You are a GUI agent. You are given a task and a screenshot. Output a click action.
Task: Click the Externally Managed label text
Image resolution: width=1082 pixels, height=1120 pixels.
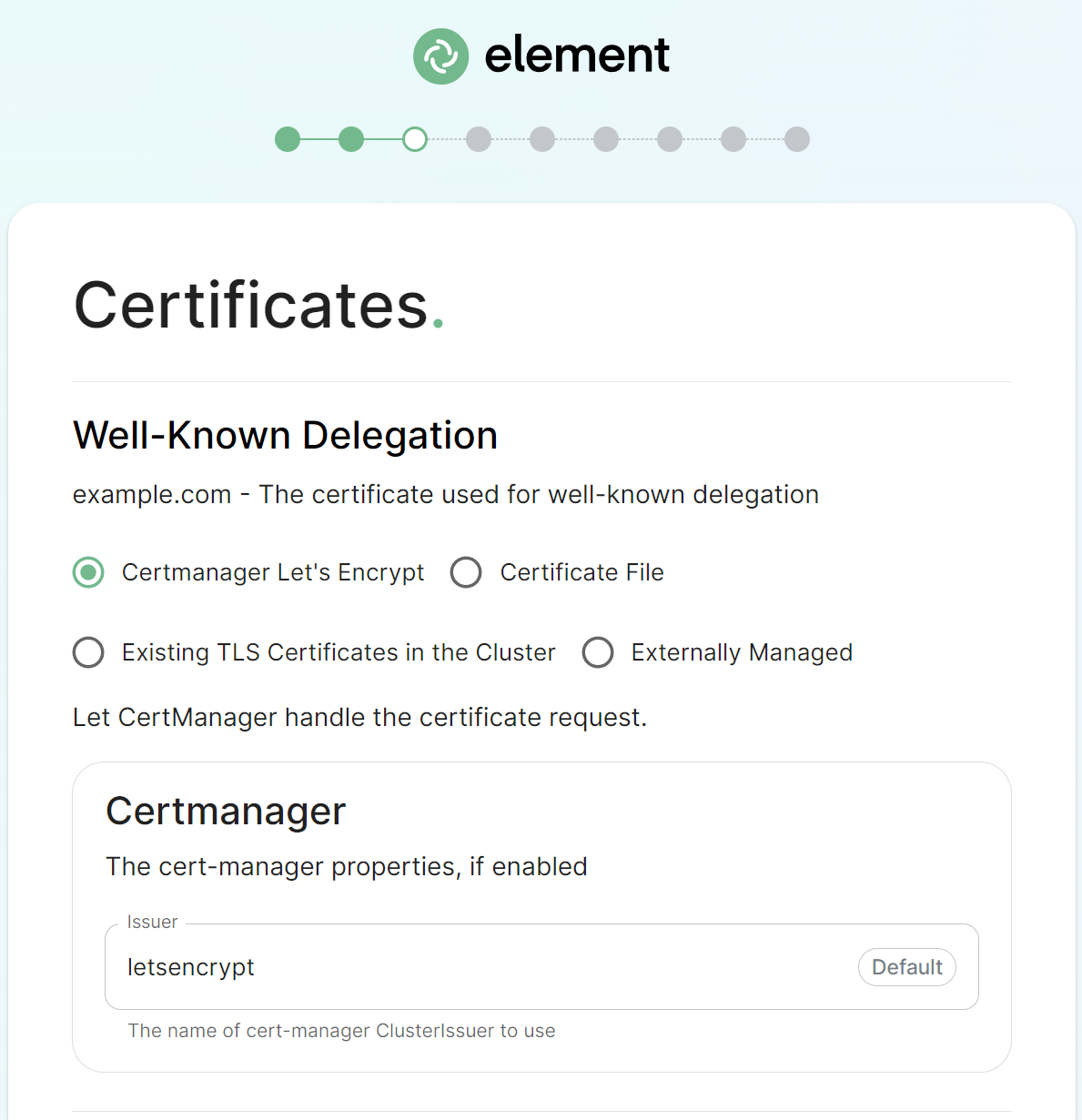coord(742,652)
